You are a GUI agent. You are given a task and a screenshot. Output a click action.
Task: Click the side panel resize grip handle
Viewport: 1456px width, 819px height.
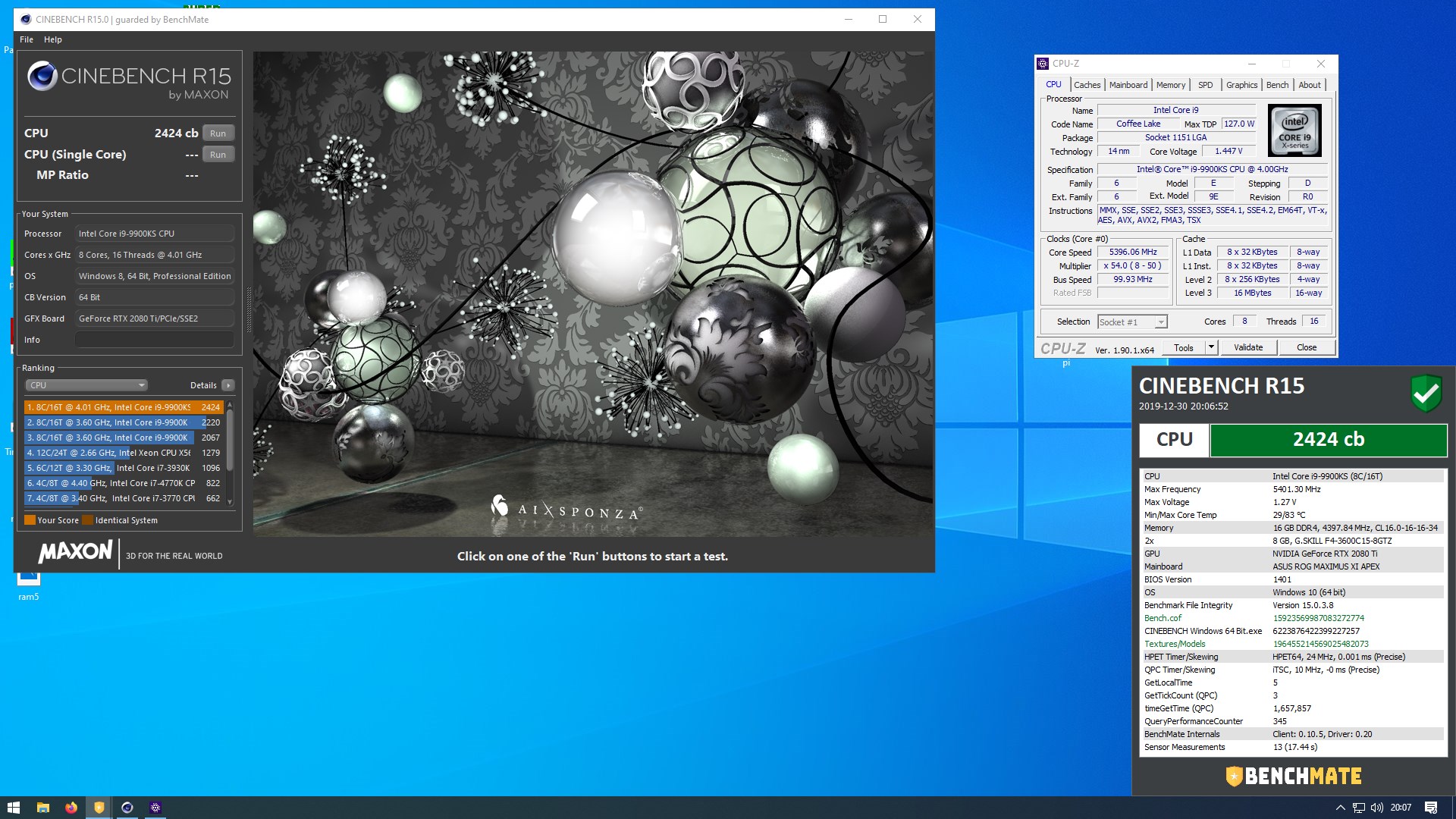click(x=248, y=309)
